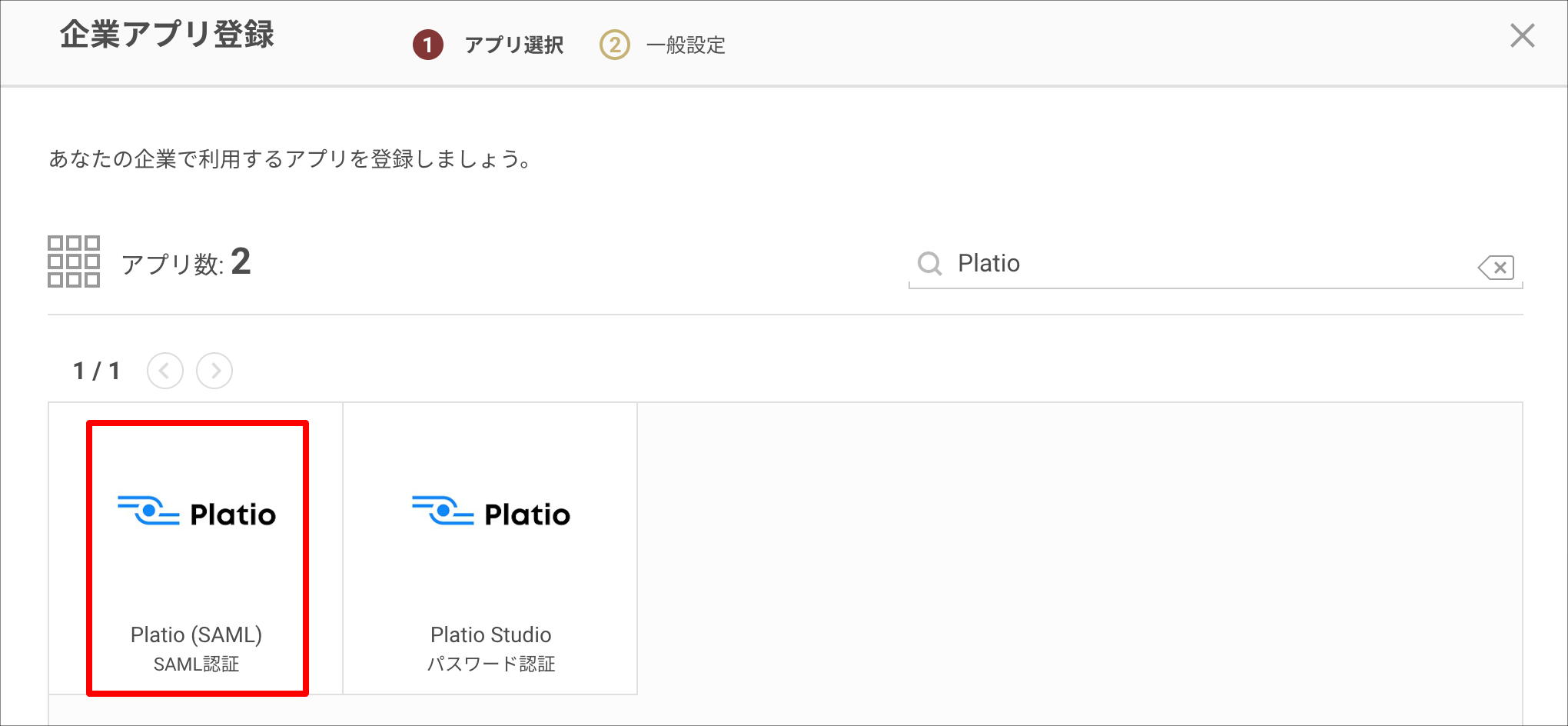This screenshot has width=1568, height=726.
Task: Select the Platio (SAML) app card
Action: point(196,548)
